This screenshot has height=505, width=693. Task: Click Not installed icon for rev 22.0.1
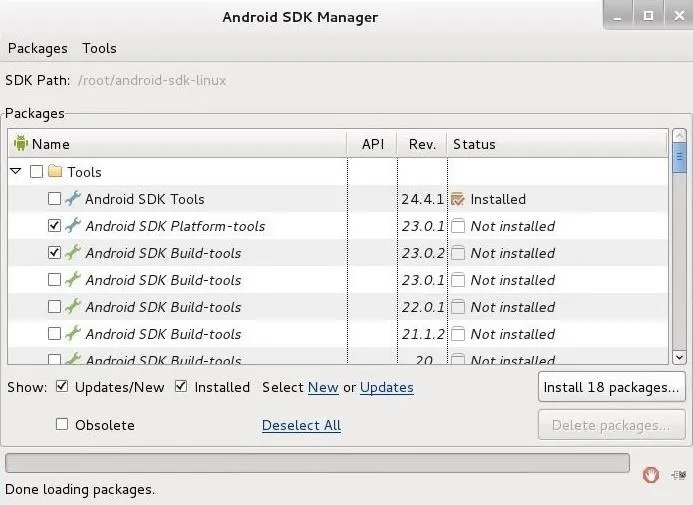[458, 307]
